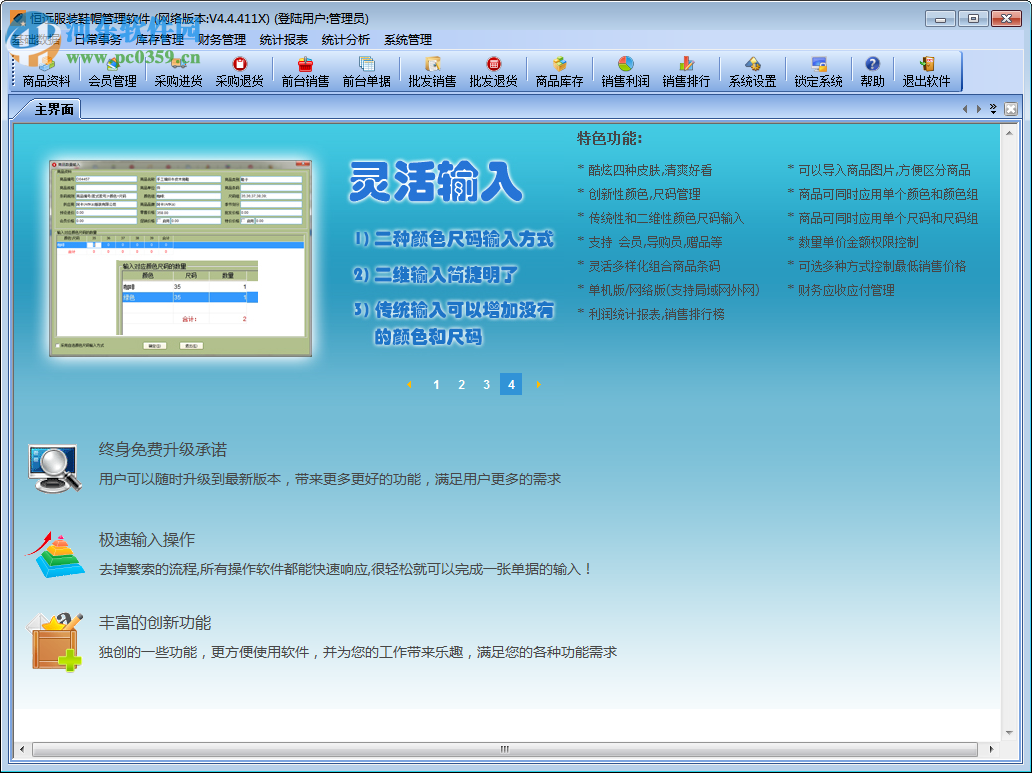Viewport: 1032px width, 773px height.
Task: Open 系统管理 menu
Action: point(408,40)
